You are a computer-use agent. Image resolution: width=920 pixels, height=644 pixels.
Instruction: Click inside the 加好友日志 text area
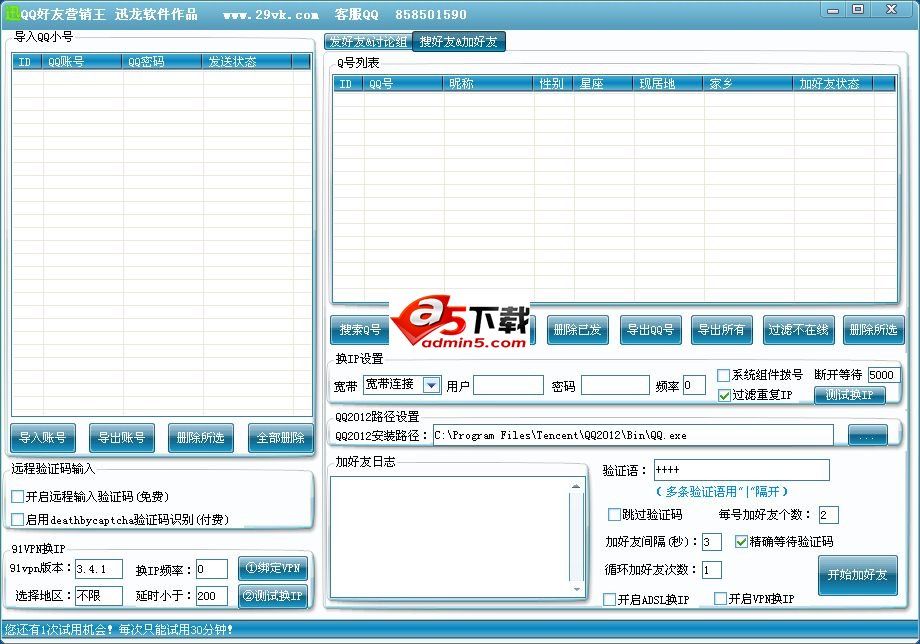(451, 537)
